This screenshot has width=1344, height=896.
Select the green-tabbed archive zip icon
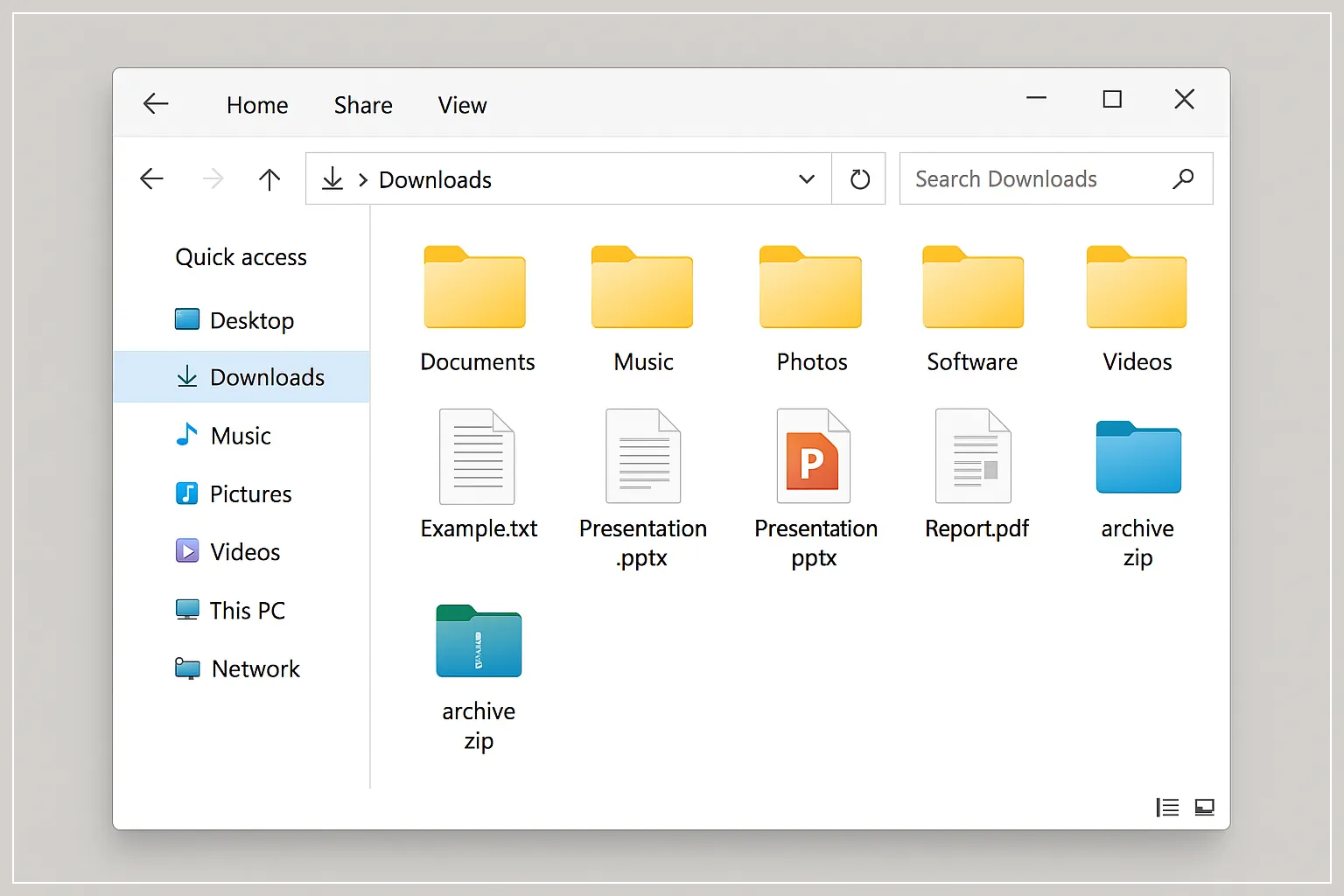pos(479,640)
